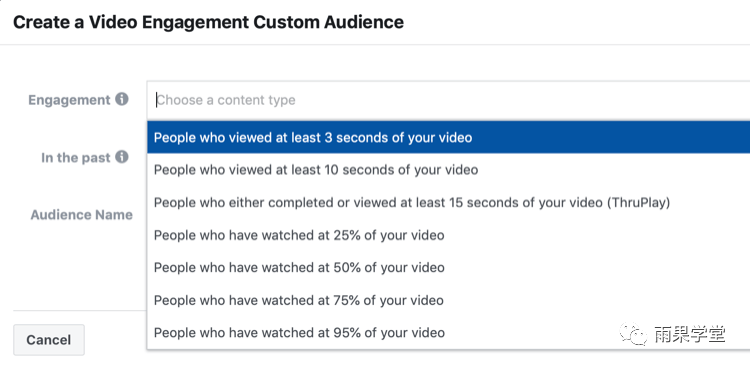Click the Create a Video Engagement Custom Audience title
Viewport: 750px width, 367px height.
click(209, 22)
